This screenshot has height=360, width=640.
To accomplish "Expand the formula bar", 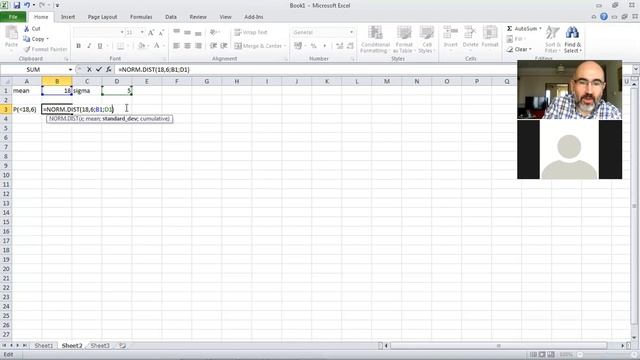I will [x=636, y=69].
